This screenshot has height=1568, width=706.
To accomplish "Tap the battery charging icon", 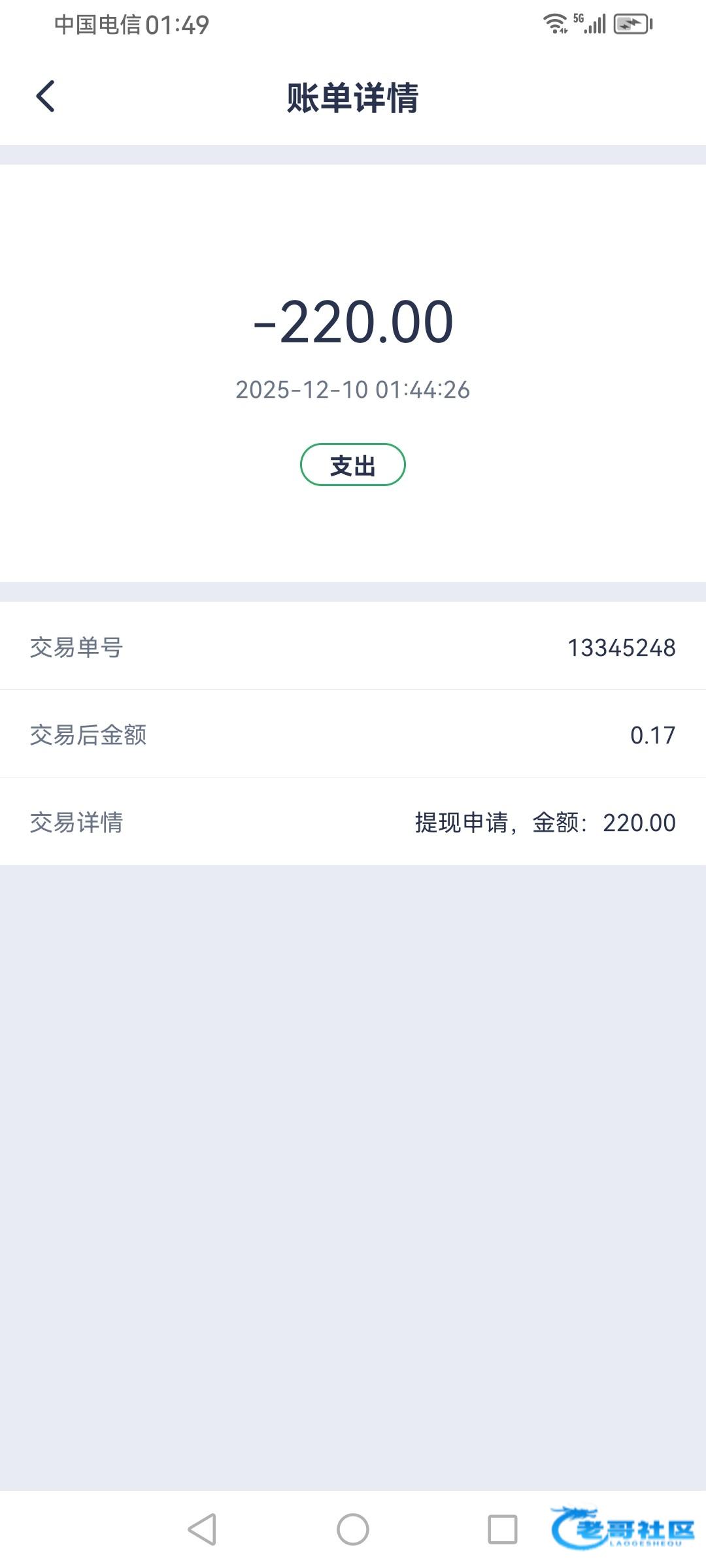I will pos(633,24).
